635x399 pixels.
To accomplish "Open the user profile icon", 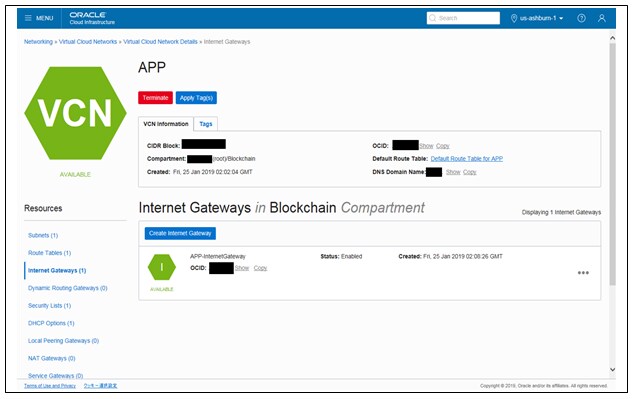I will point(602,18).
